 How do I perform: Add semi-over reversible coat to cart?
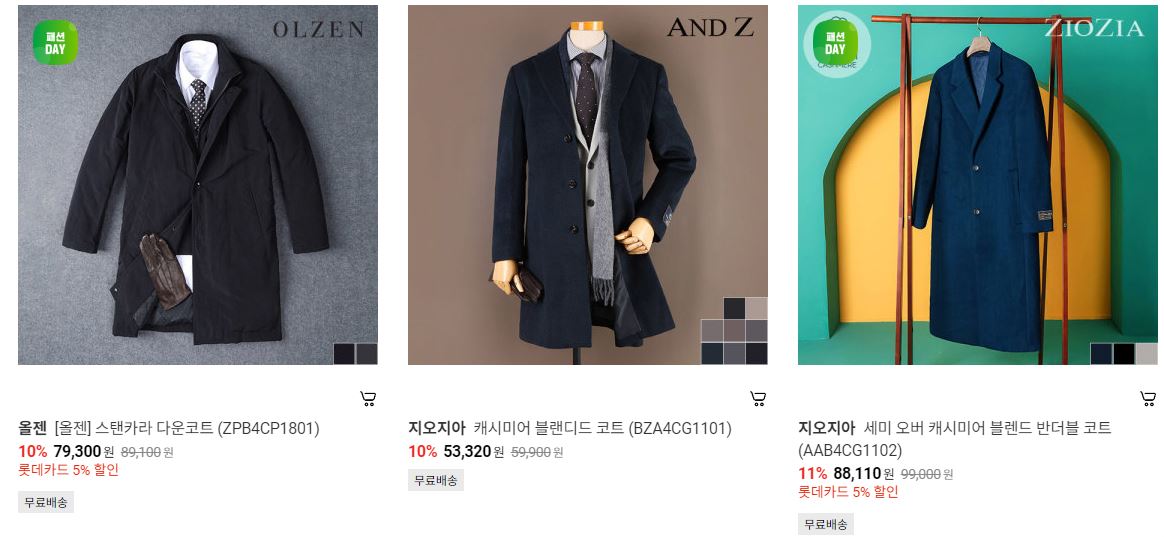(x=1148, y=399)
